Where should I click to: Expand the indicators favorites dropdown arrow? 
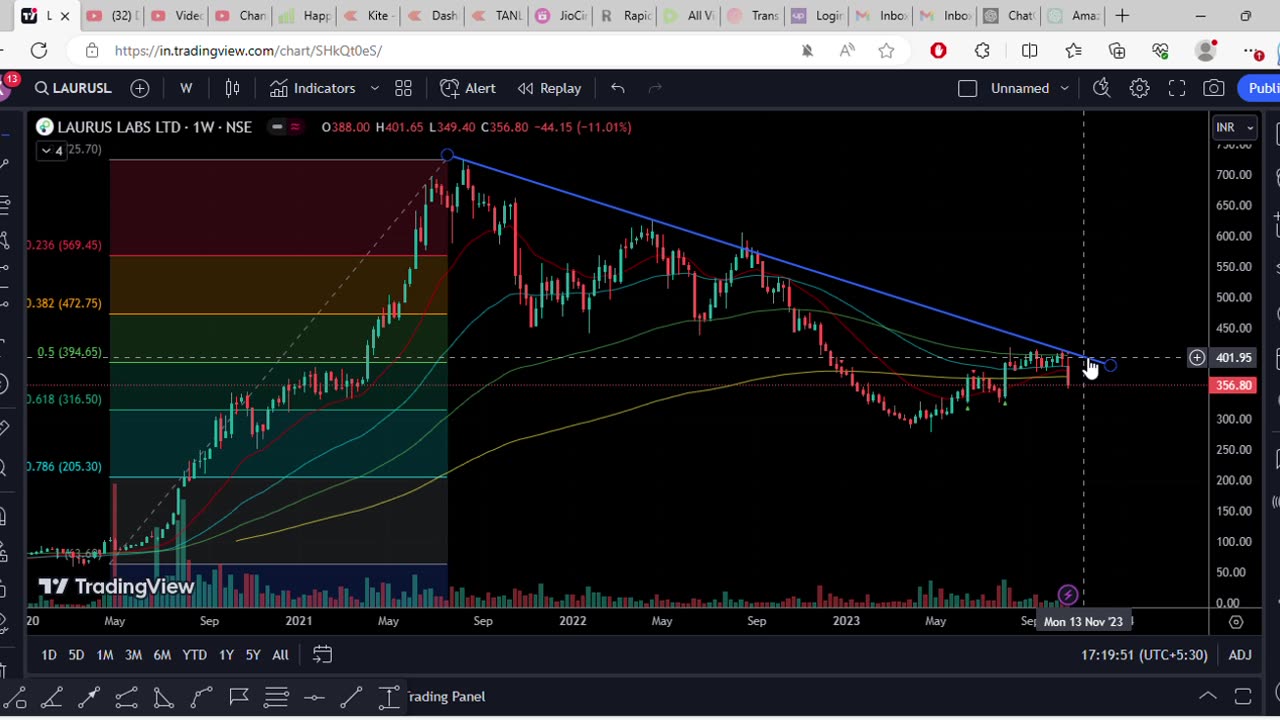(375, 88)
